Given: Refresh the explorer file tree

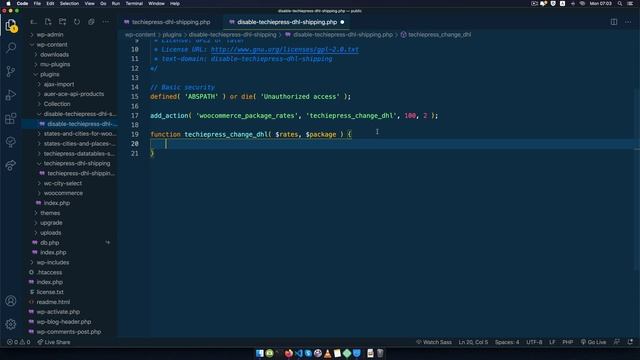Looking at the screenshot, I should coord(77,22).
